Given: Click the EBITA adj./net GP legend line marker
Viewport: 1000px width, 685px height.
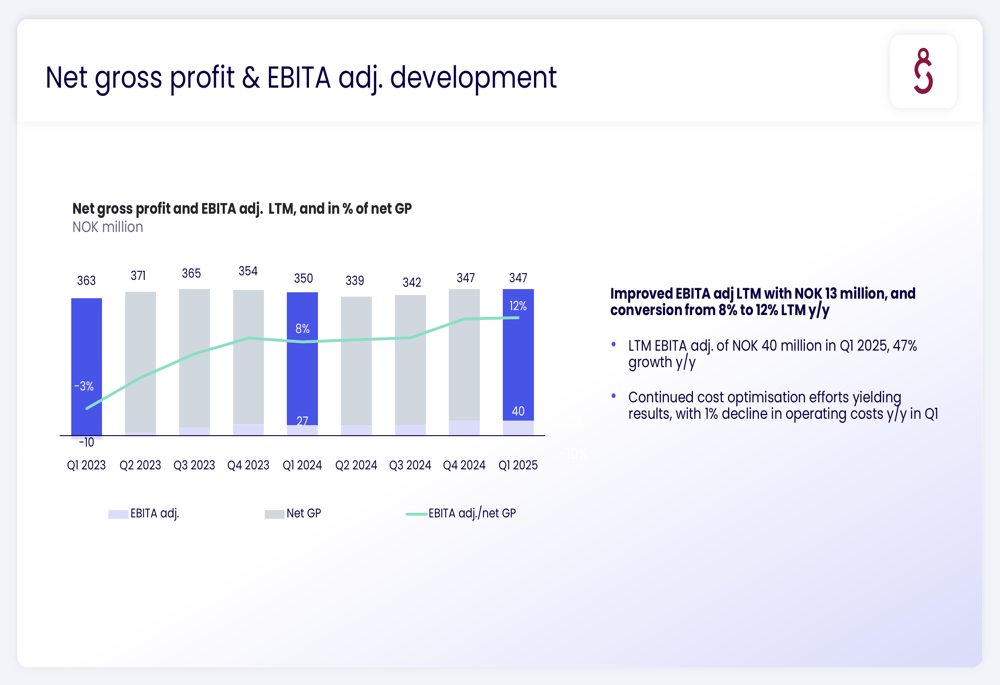Looking at the screenshot, I should coord(416,514).
